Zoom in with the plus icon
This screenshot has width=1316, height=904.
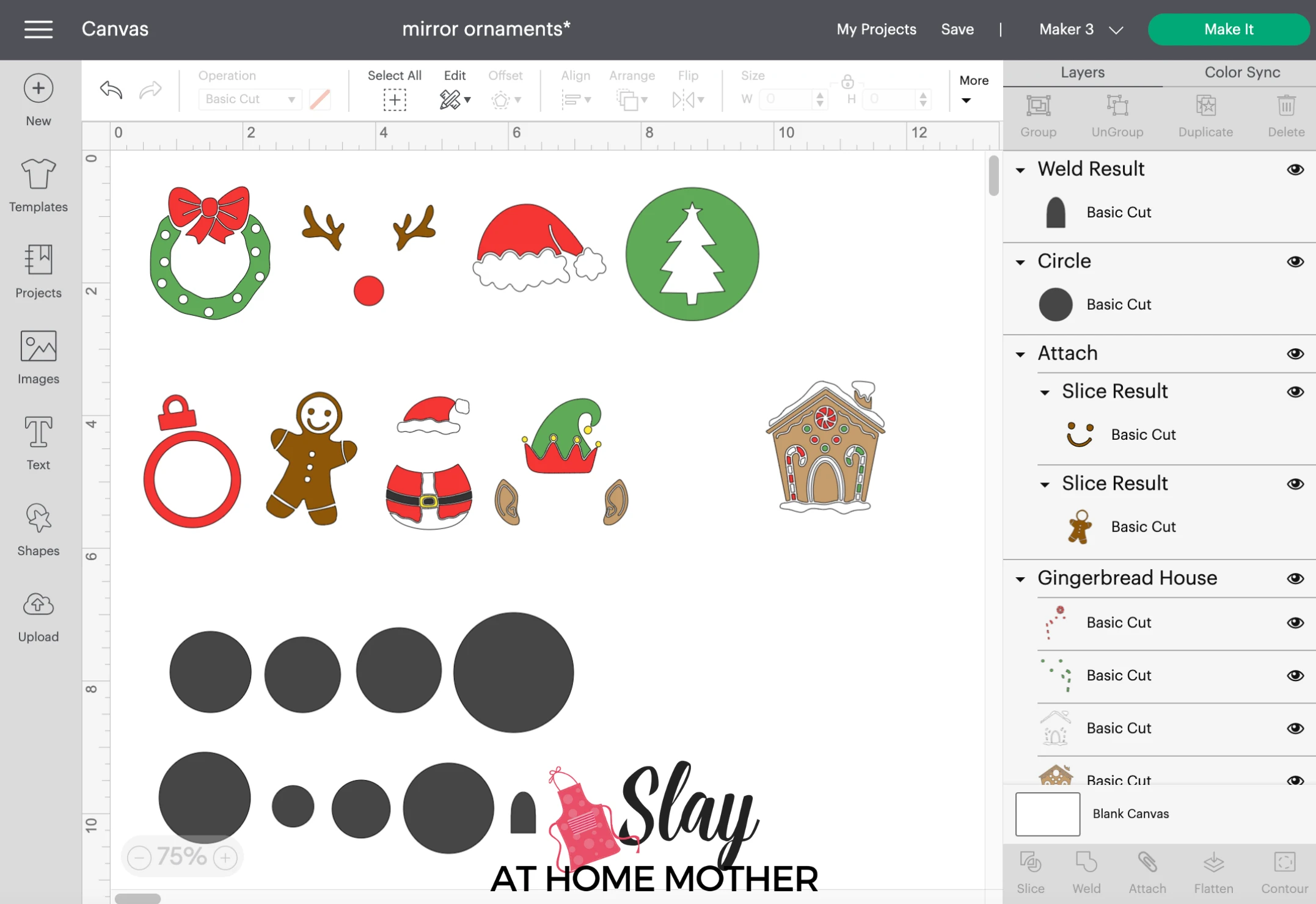click(x=225, y=858)
